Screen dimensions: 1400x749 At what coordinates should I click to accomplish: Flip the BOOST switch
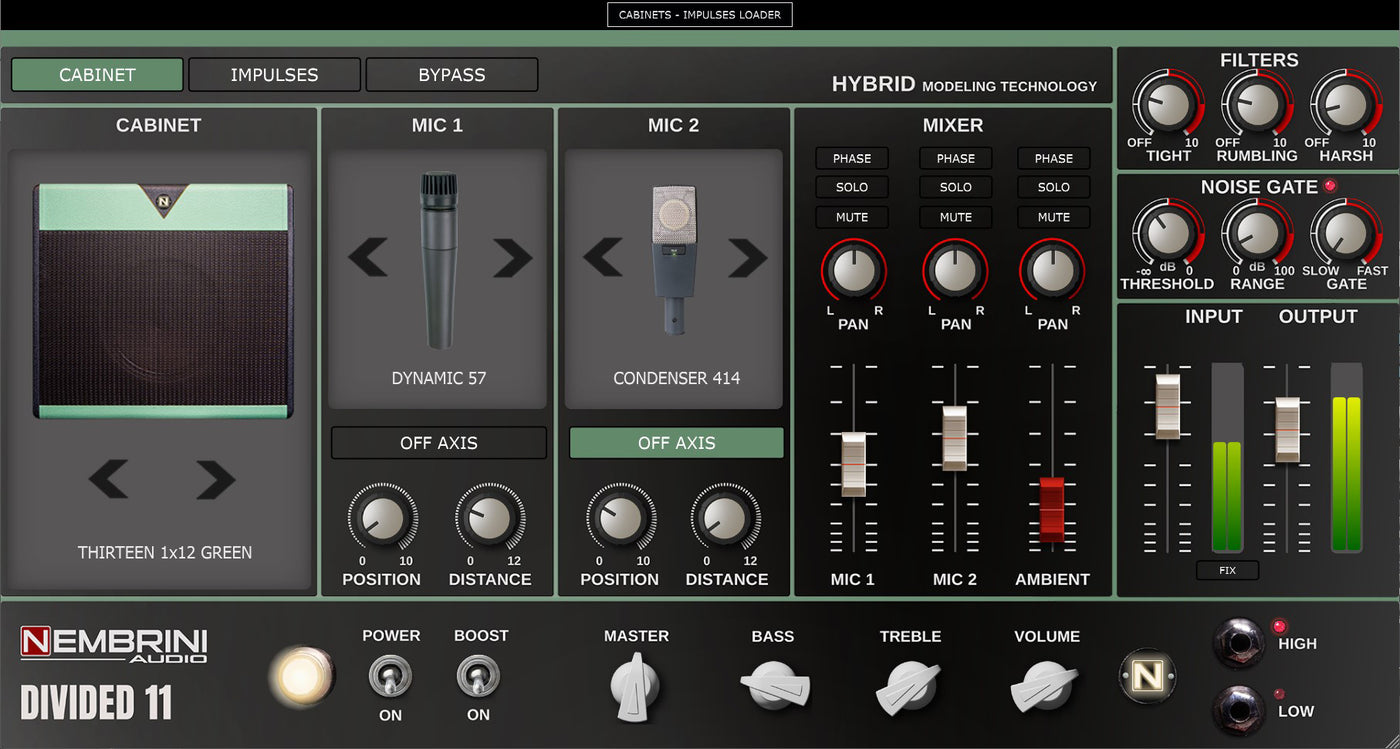[478, 677]
